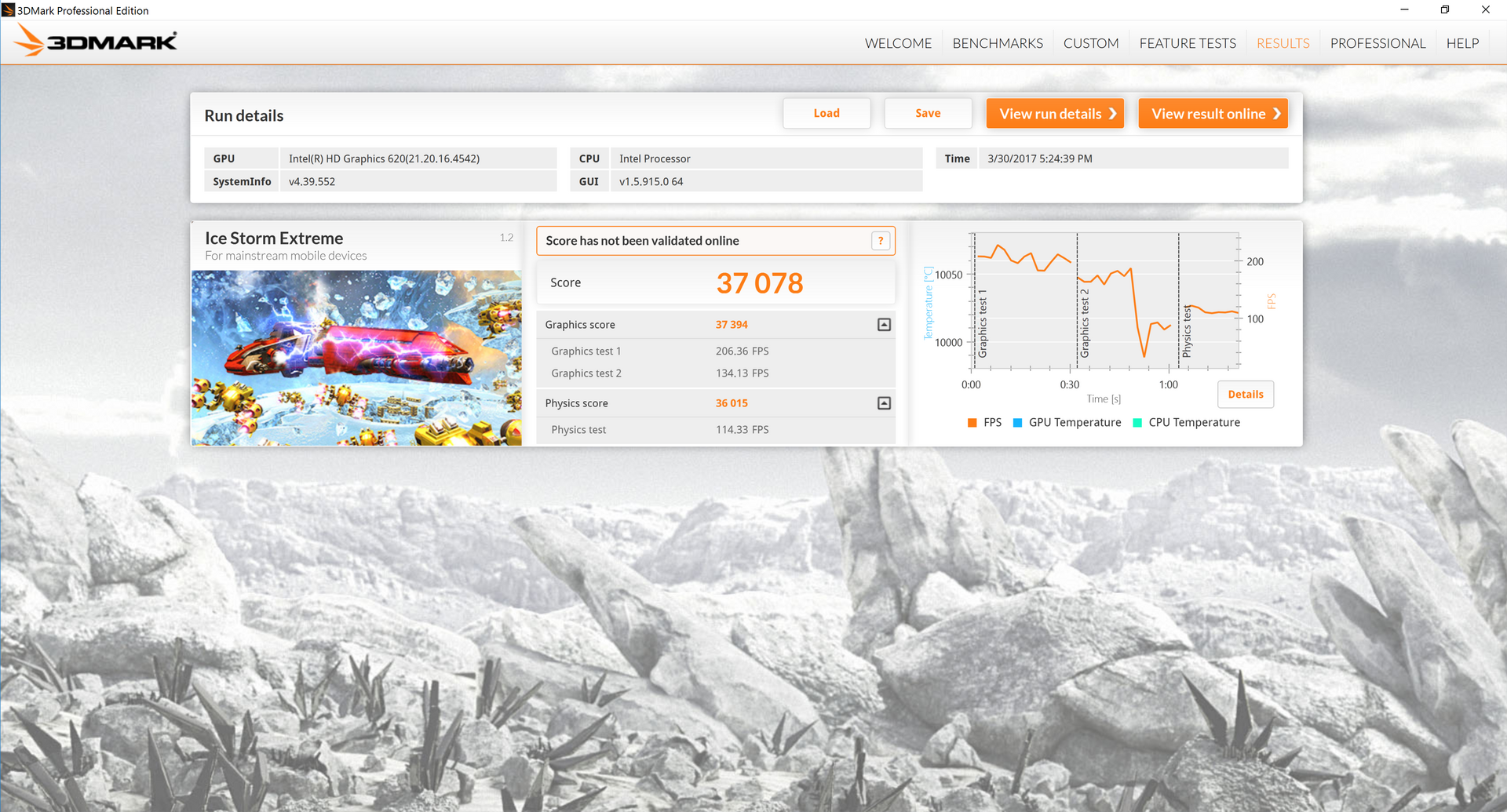
Task: Open the HELP tab
Action: (x=1462, y=43)
